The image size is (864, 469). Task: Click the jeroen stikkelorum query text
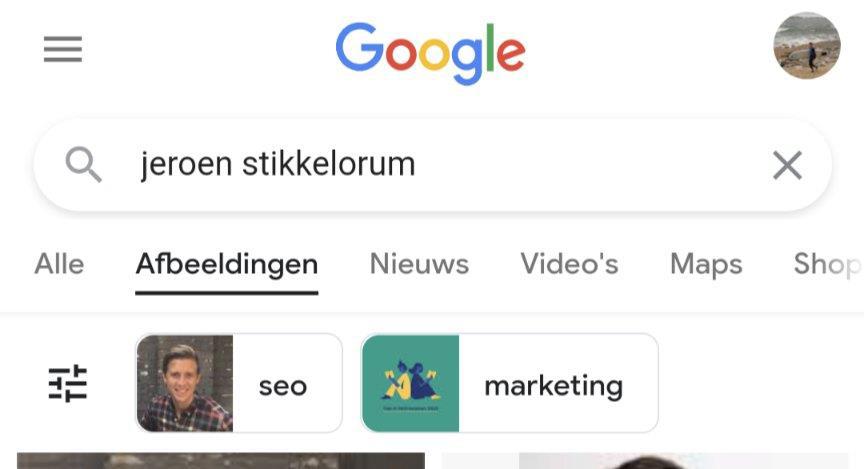tap(278, 164)
